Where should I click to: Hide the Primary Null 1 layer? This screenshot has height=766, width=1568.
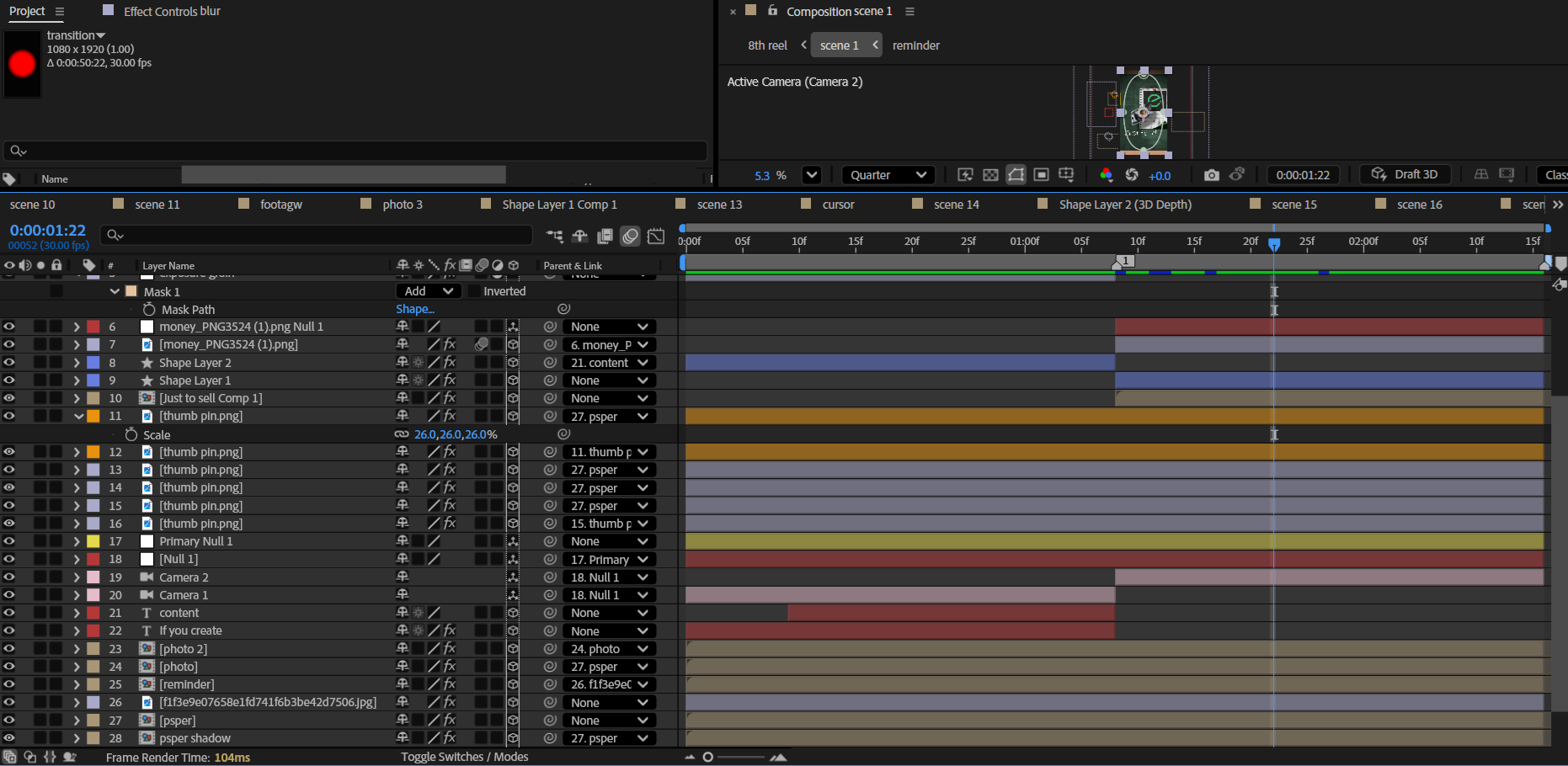tap(9, 541)
